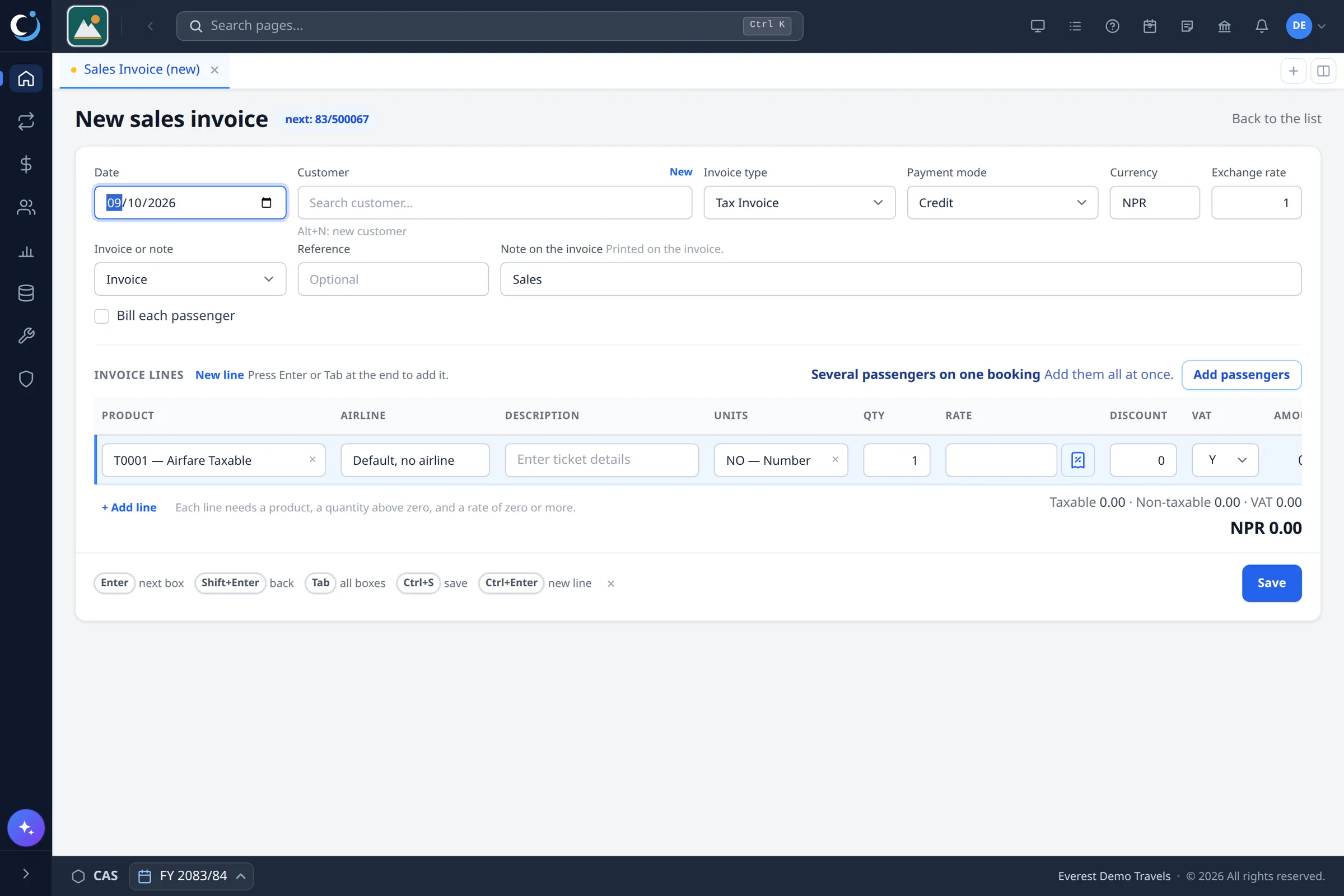Open the Payment mode Credit dropdown
The width and height of the screenshot is (1344, 896).
coord(1002,203)
